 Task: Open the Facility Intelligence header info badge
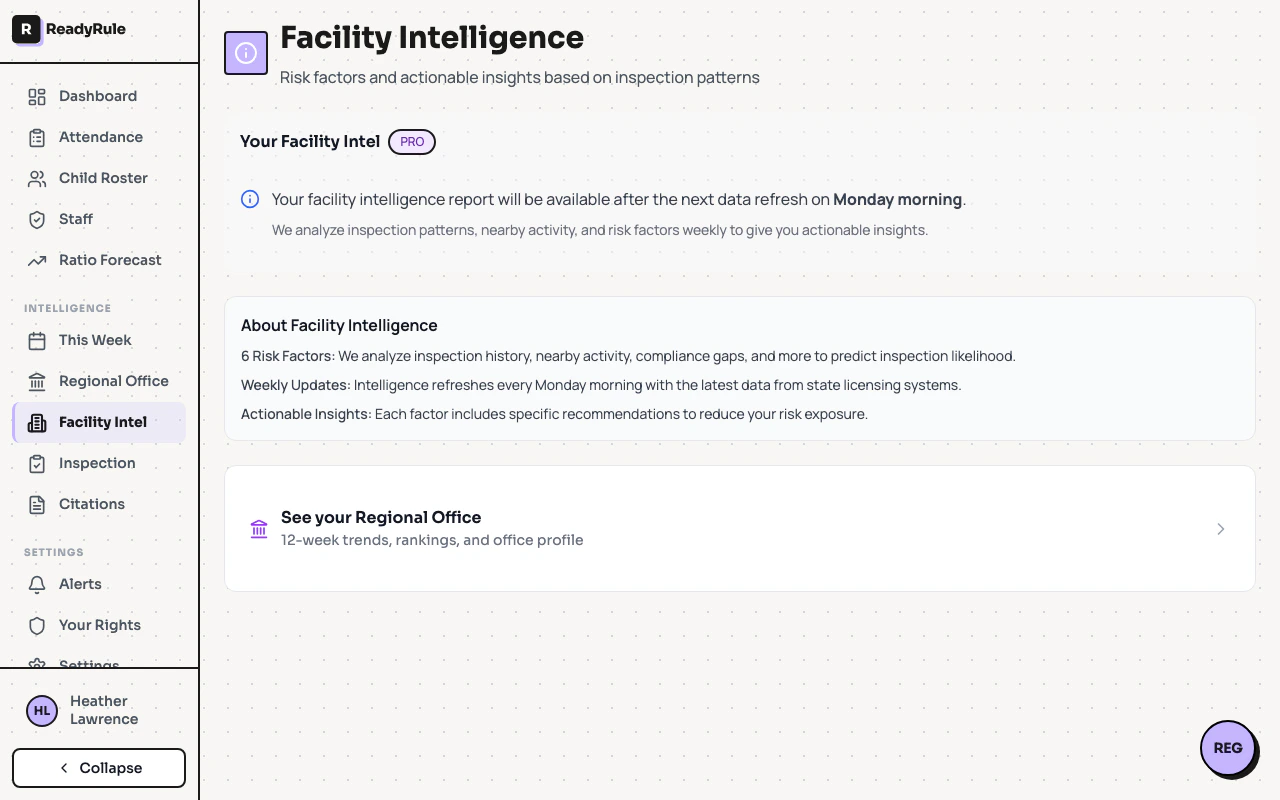pos(246,53)
